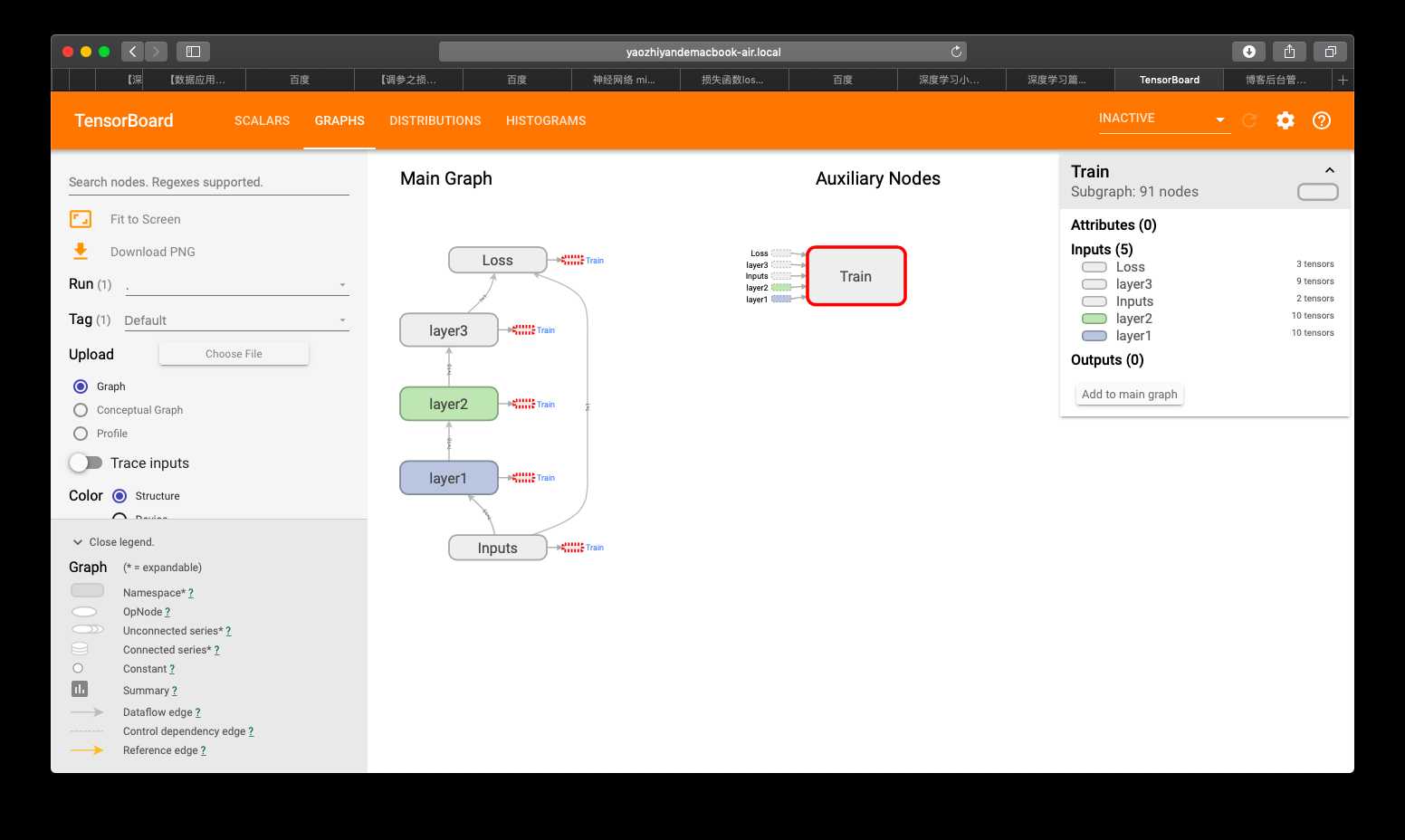The width and height of the screenshot is (1405, 840).
Task: Open Control dependency edge help link
Action: click(251, 731)
